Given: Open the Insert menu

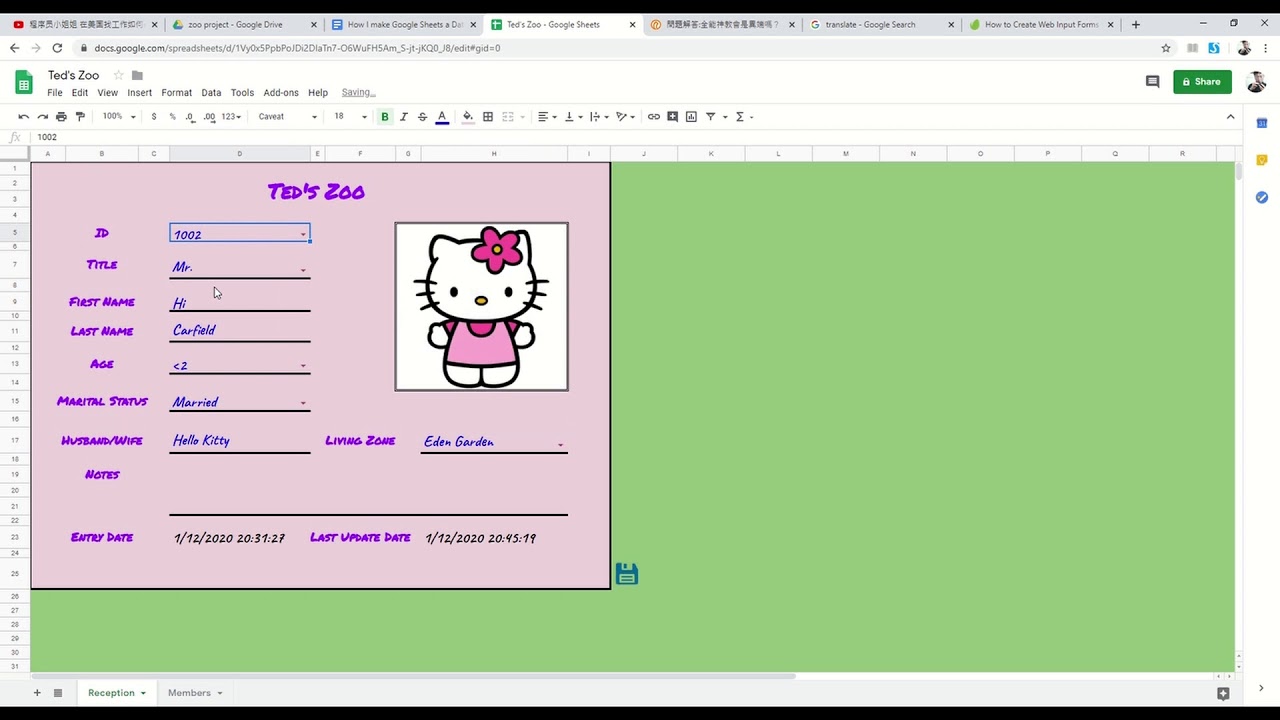Looking at the screenshot, I should [140, 93].
